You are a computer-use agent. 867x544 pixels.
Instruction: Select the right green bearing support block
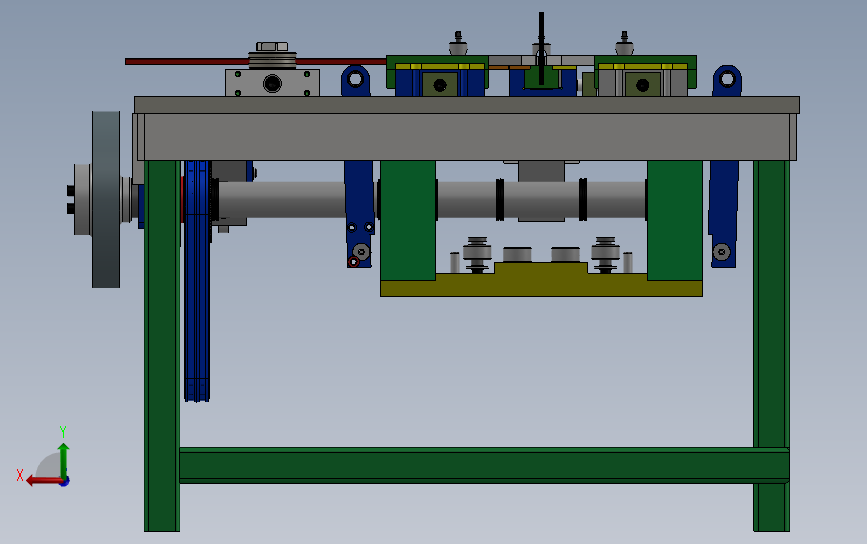click(675, 220)
